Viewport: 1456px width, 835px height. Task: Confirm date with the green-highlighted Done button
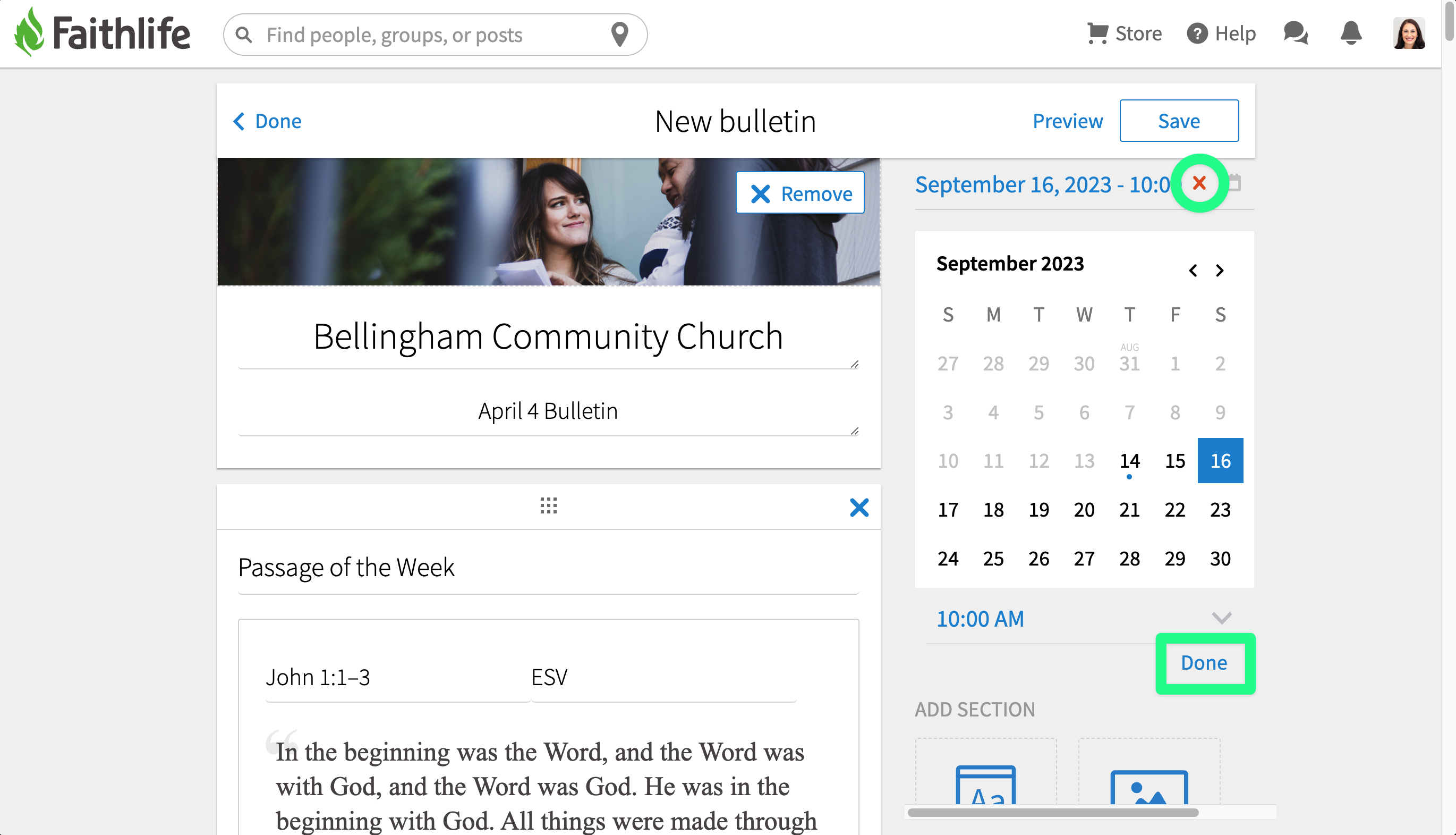point(1204,663)
